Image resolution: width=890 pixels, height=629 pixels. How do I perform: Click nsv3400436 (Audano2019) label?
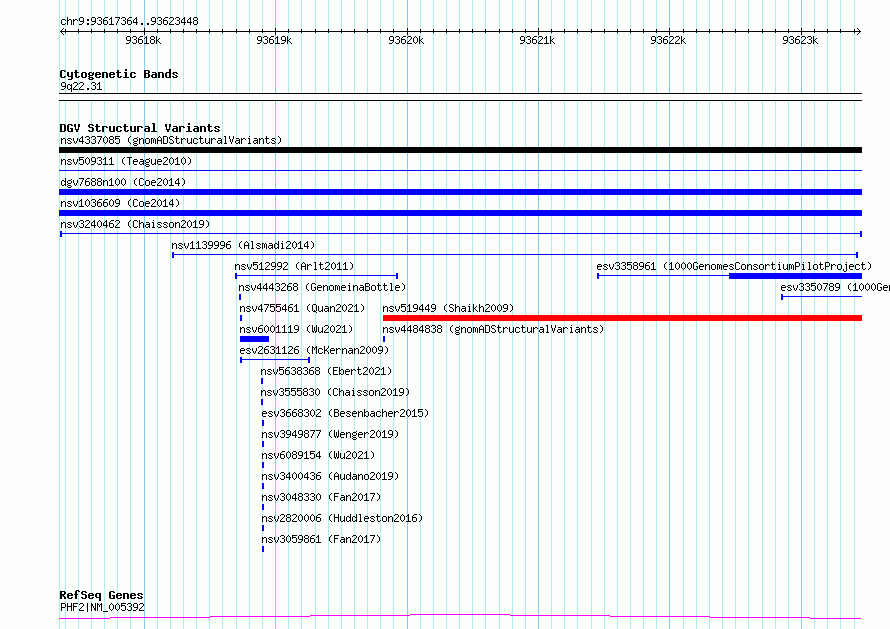[x=330, y=476]
